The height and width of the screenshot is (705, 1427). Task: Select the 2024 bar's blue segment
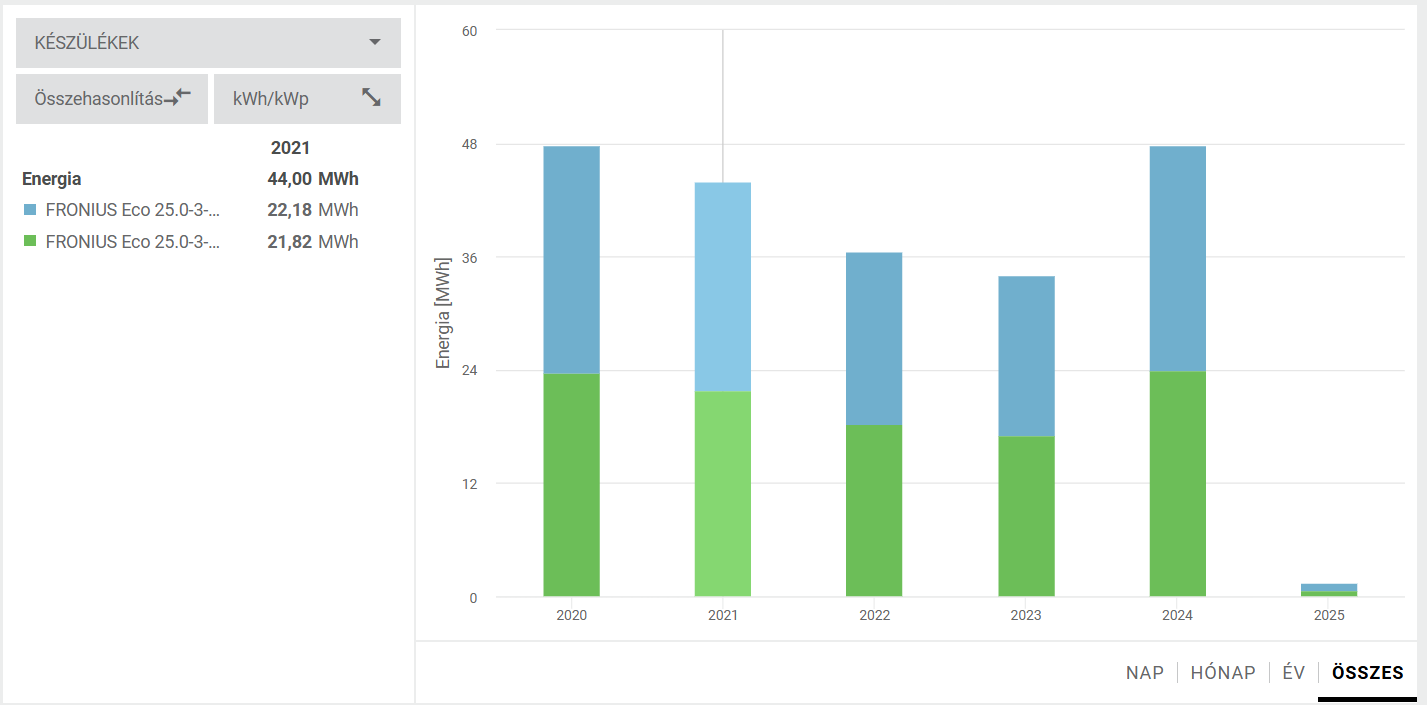[x=1177, y=259]
